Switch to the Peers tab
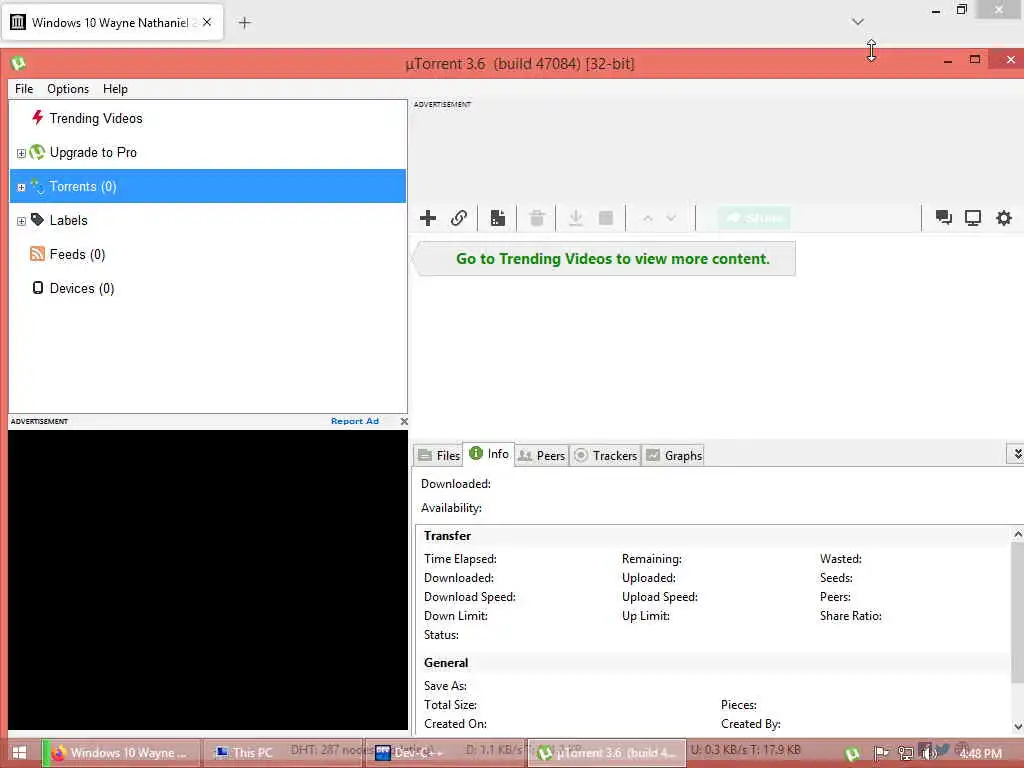1024x768 pixels. click(541, 455)
